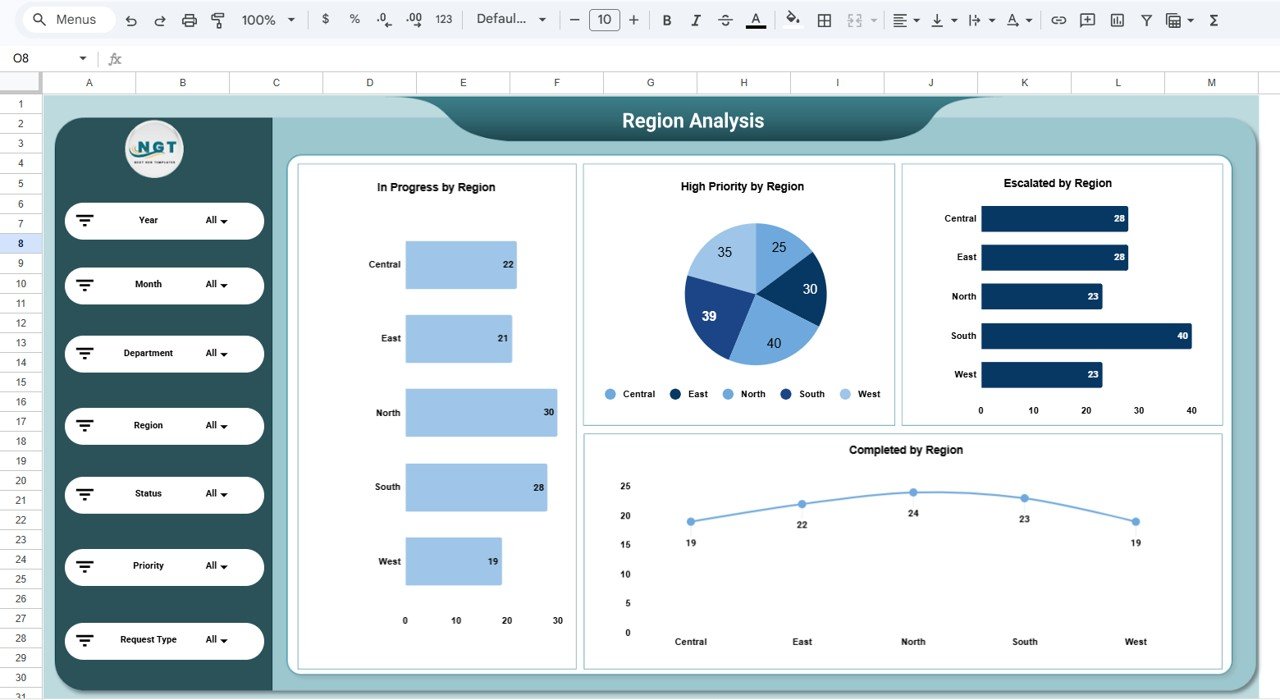Image resolution: width=1280 pixels, height=700 pixels.
Task: Open the Priority filter on the sidebar
Action: coord(164,566)
